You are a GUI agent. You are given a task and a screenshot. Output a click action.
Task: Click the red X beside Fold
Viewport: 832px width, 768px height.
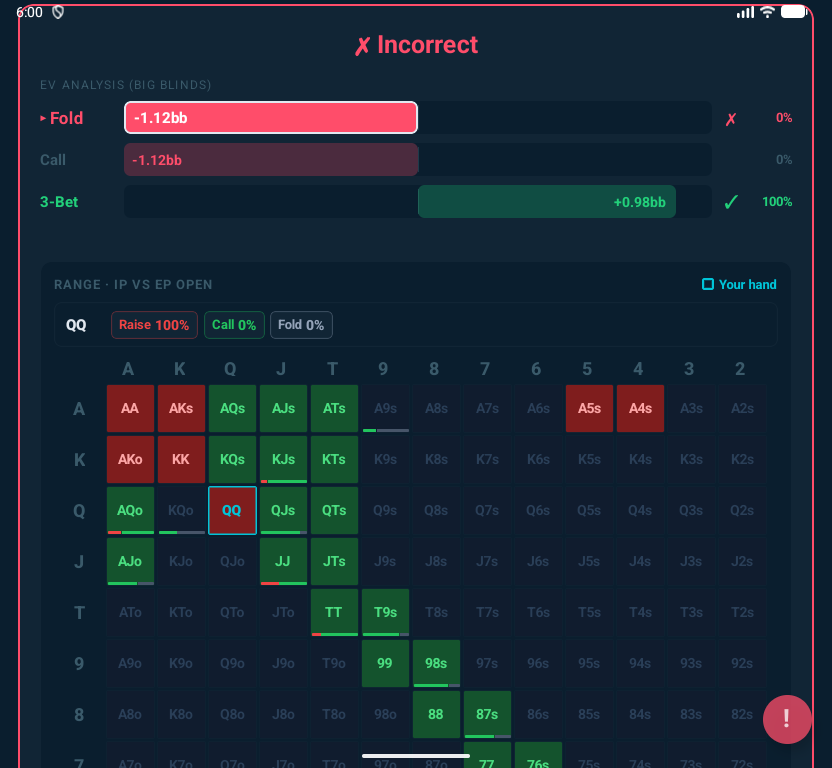[731, 119]
